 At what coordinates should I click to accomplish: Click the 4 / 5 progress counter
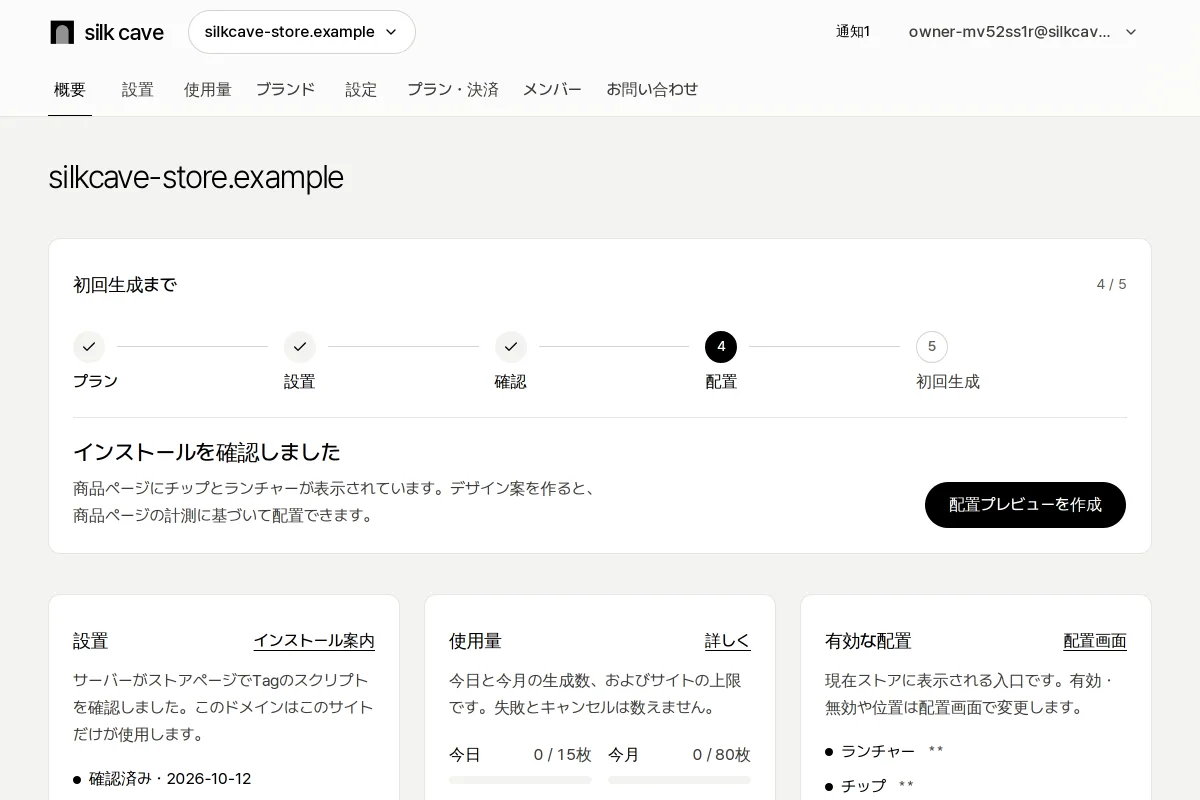pos(1111,285)
